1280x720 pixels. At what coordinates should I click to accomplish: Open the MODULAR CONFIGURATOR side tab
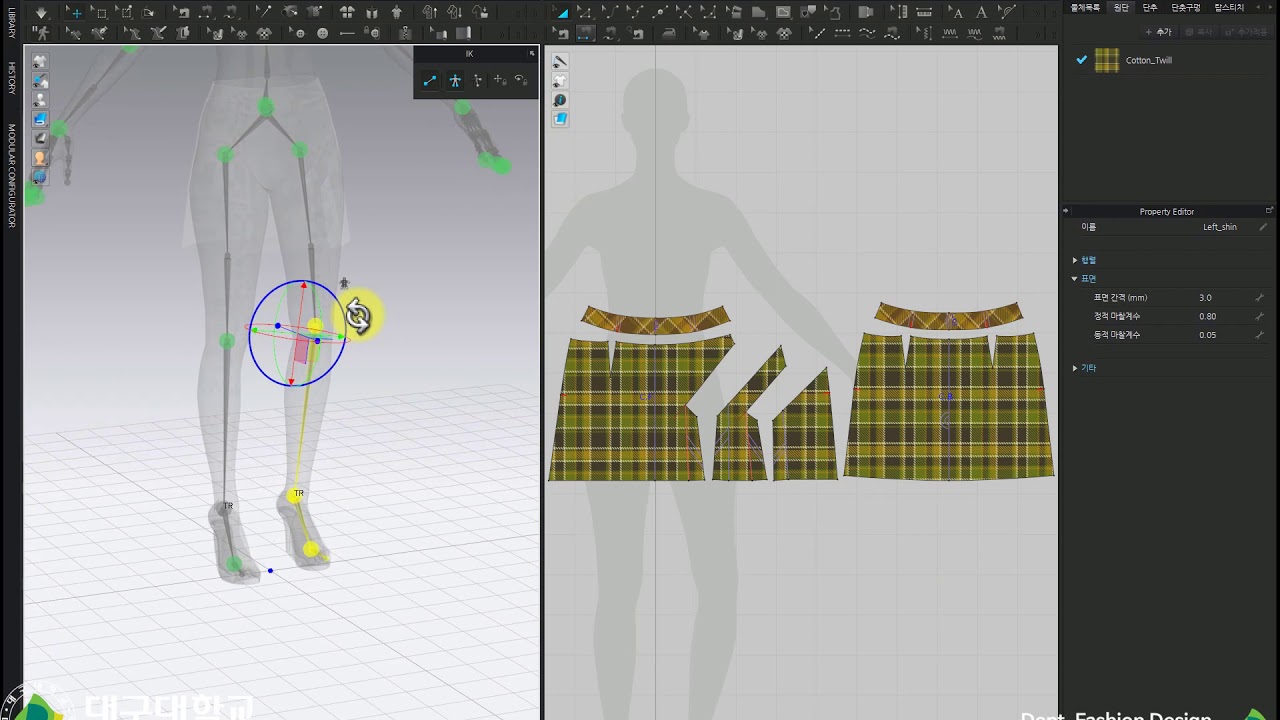(x=11, y=176)
